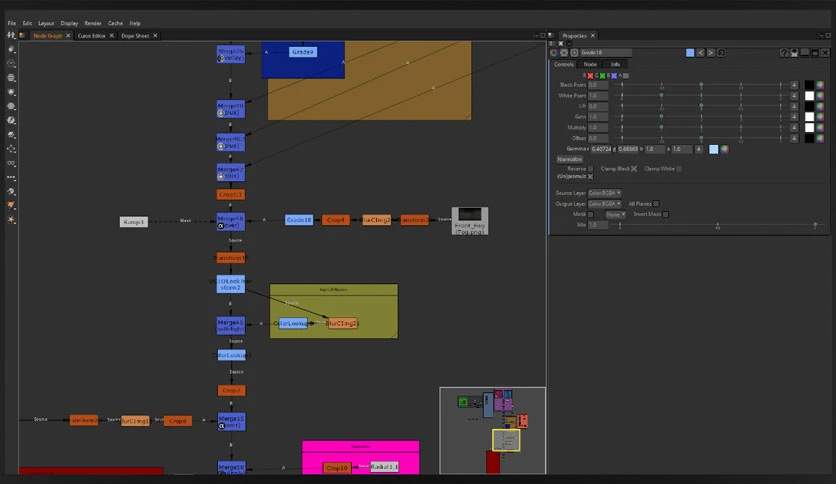836x484 pixels.
Task: Click the Mix slider track
Action: [x=718, y=225]
